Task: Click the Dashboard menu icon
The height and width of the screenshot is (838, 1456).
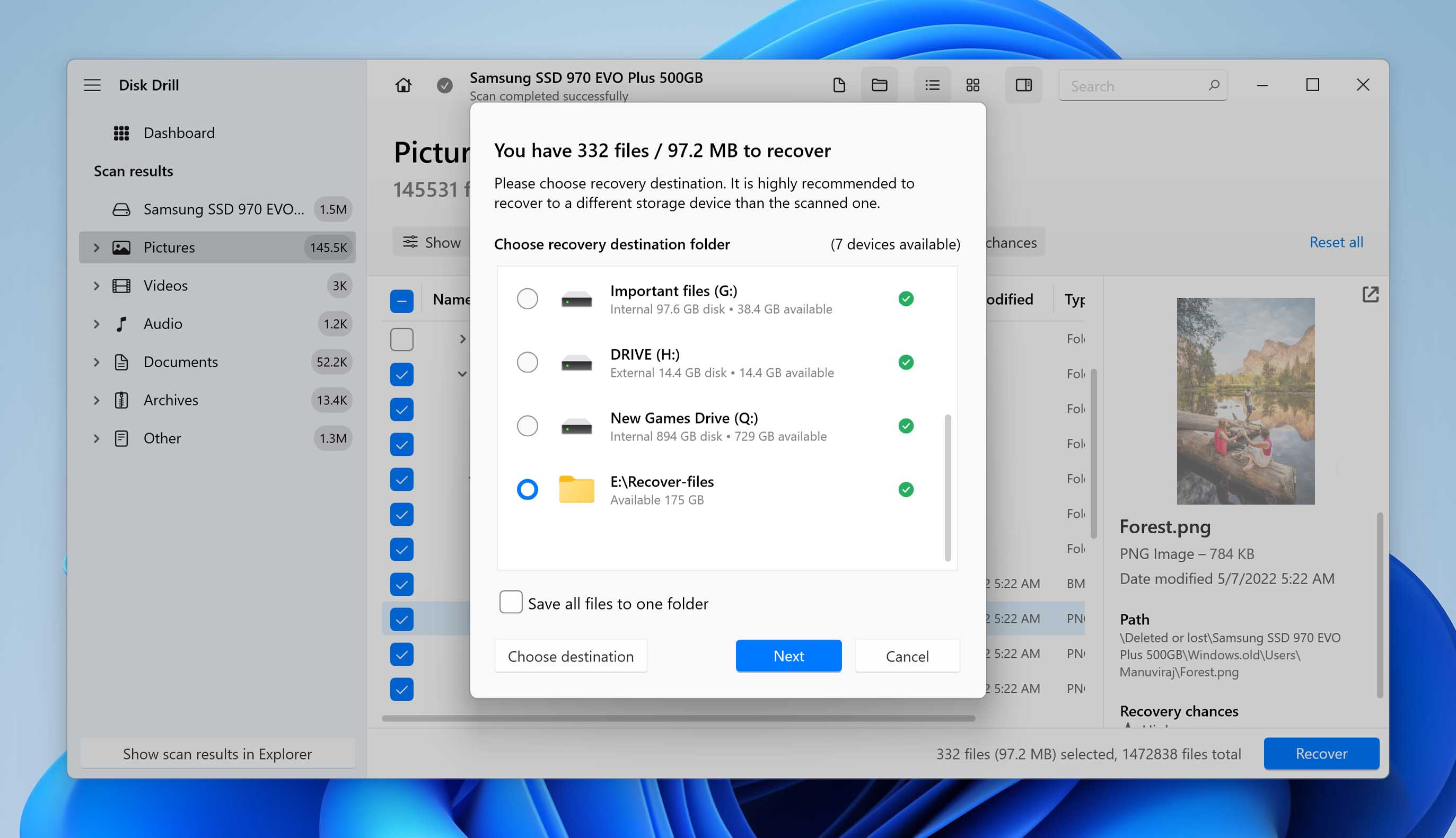Action: (121, 132)
